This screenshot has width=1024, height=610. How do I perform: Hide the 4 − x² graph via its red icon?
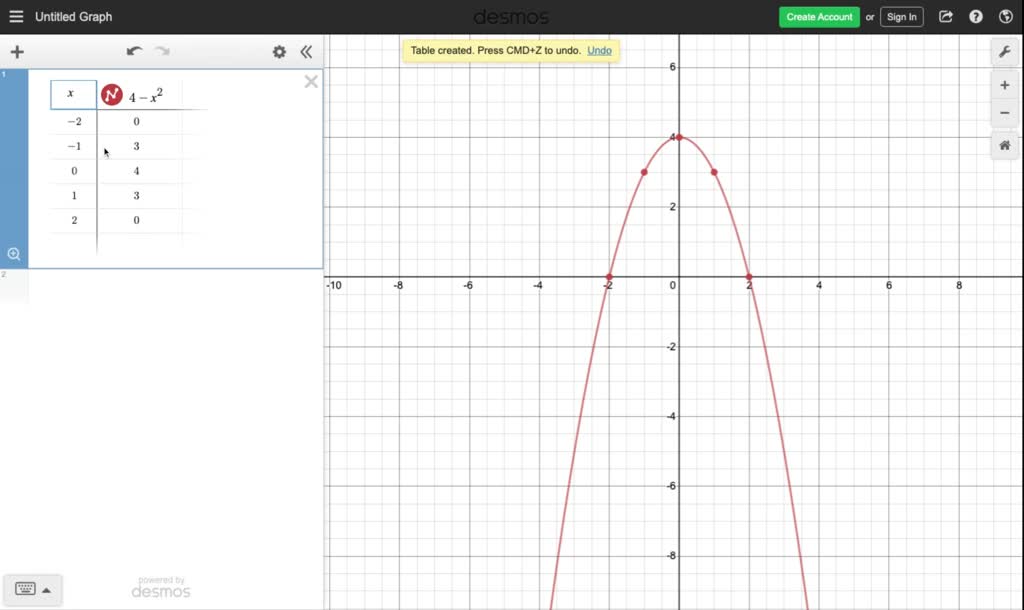pyautogui.click(x=111, y=94)
